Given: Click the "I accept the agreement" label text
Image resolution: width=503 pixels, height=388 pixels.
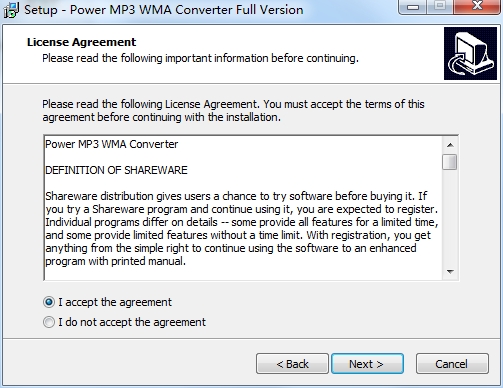Looking at the screenshot, I should click(x=115, y=302).
